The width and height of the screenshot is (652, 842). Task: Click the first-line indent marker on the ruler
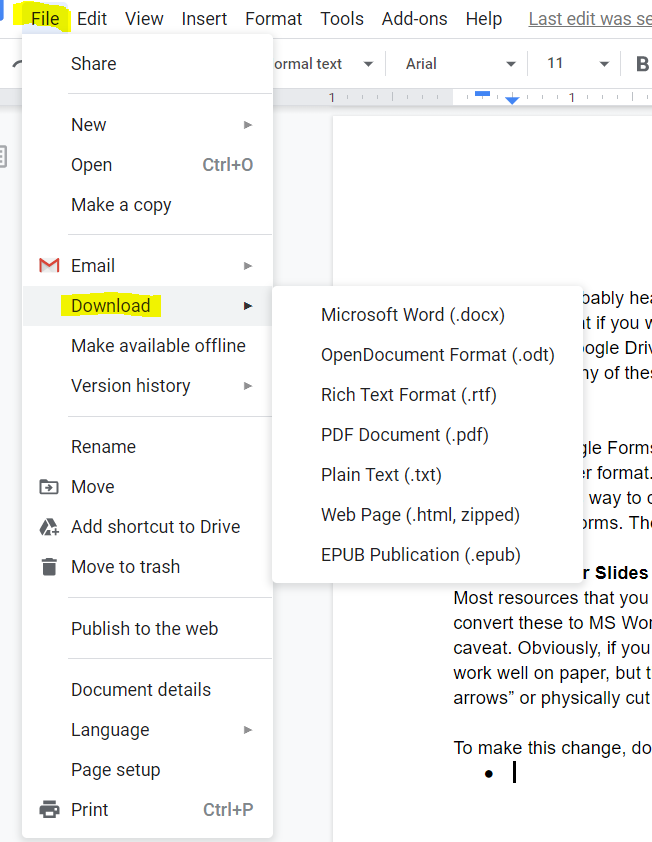482,94
